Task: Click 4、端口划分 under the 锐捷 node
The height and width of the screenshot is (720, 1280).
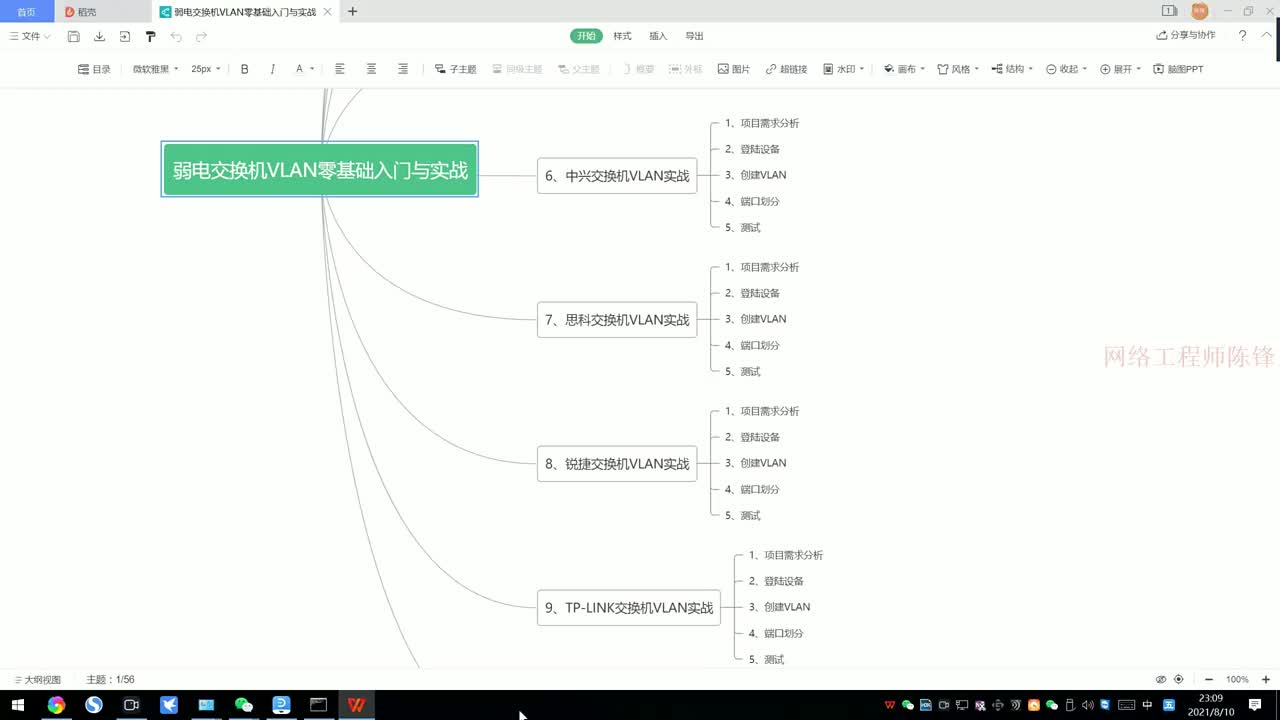Action: 752,489
